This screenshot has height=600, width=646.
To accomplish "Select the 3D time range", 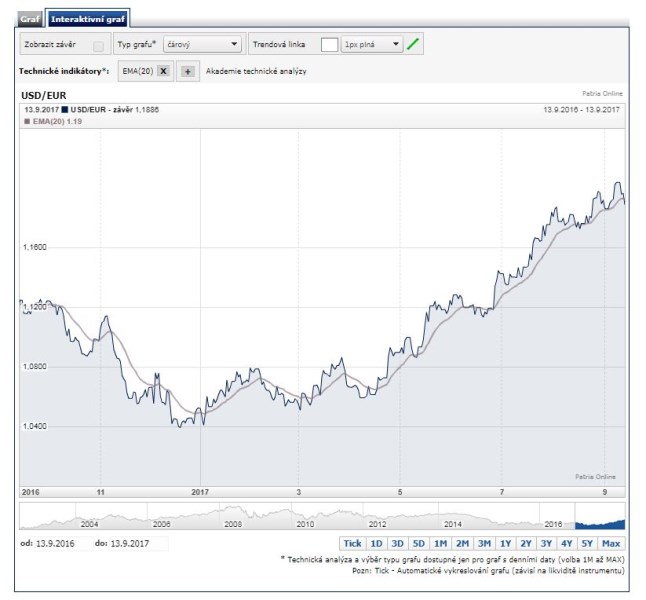I will (397, 544).
